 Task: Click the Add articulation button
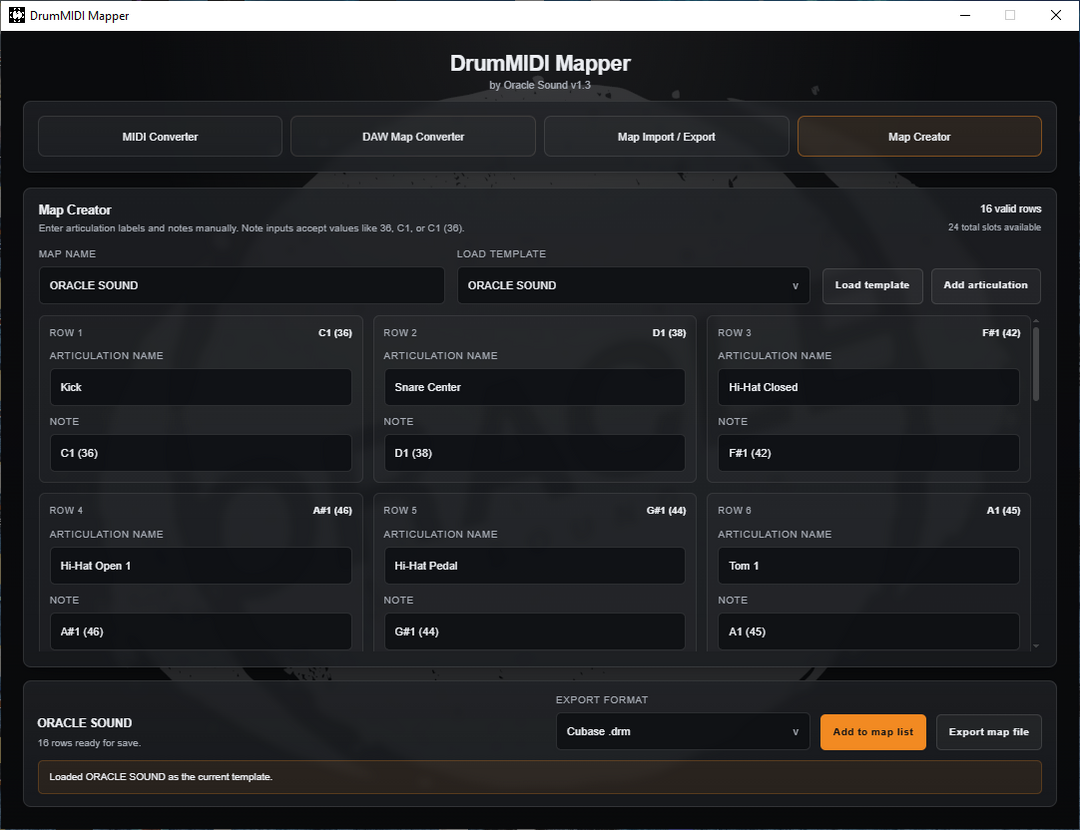coord(985,285)
